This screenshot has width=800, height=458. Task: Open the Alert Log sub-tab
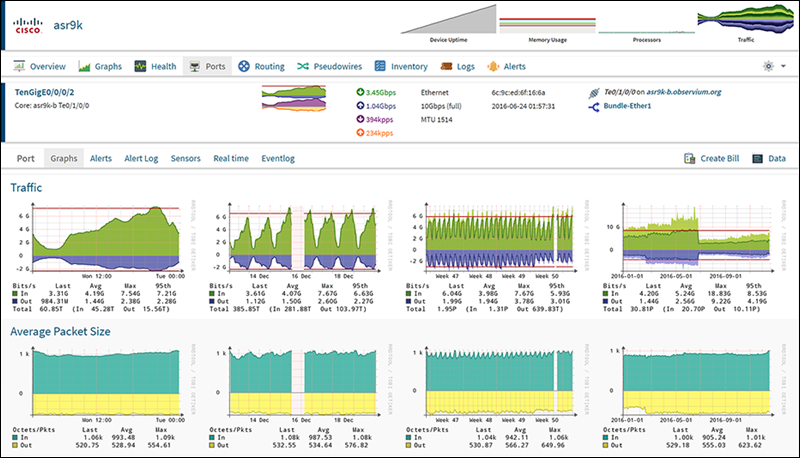click(141, 159)
